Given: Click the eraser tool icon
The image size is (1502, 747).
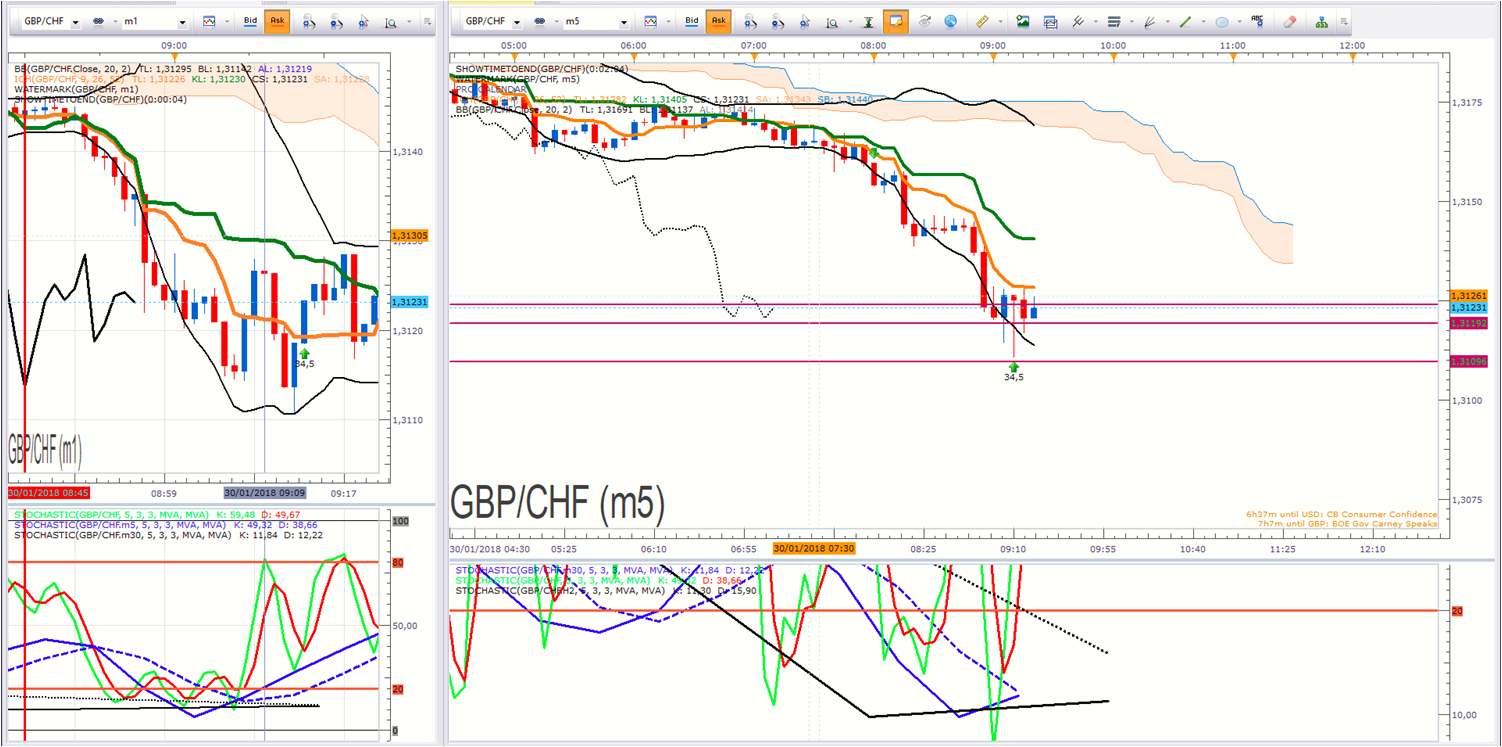Looking at the screenshot, I should (x=1290, y=22).
